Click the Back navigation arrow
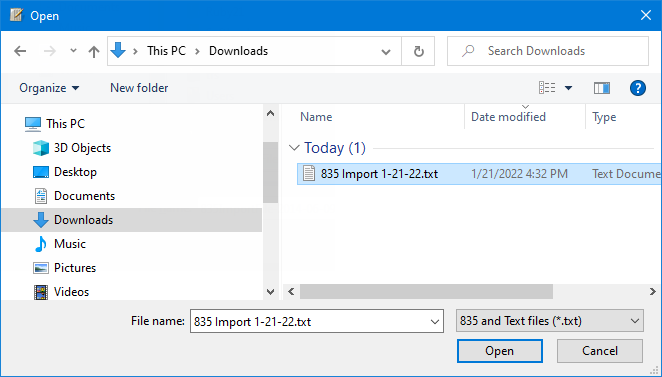Viewport: 662px width, 377px height. tap(20, 51)
